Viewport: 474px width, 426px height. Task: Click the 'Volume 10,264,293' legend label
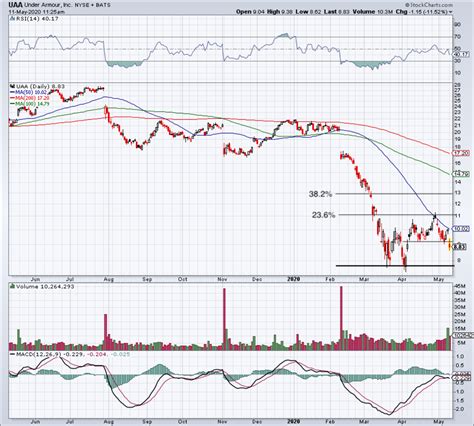[x=45, y=286]
